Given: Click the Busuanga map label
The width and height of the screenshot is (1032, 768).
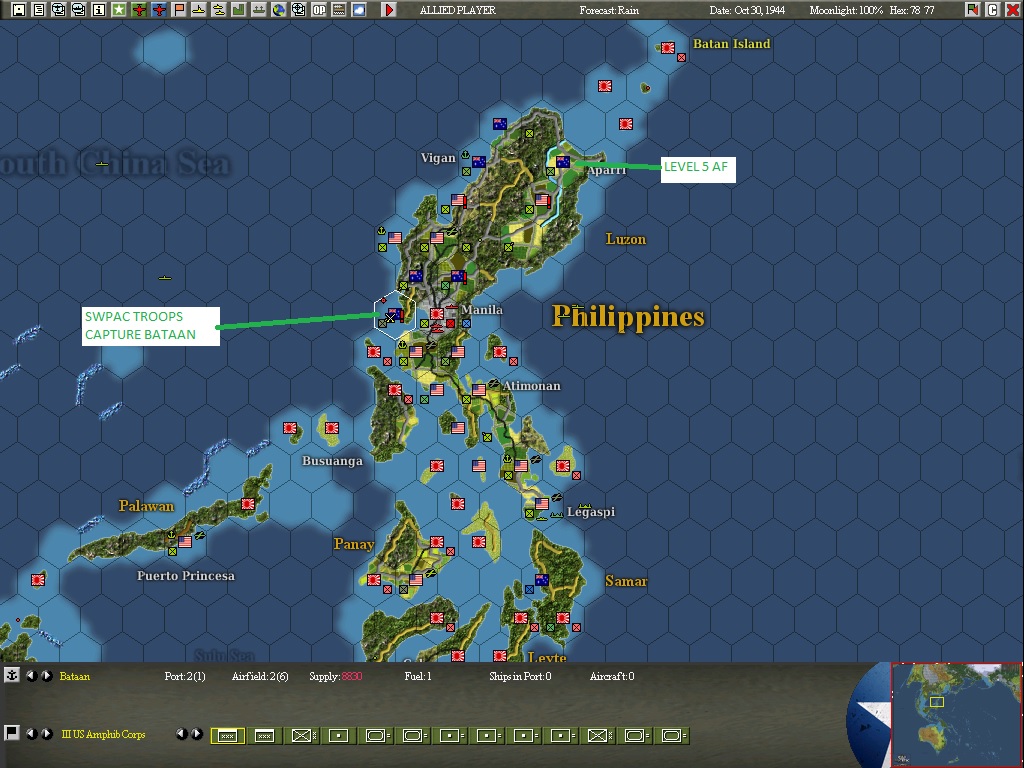Looking at the screenshot, I should (x=332, y=461).
